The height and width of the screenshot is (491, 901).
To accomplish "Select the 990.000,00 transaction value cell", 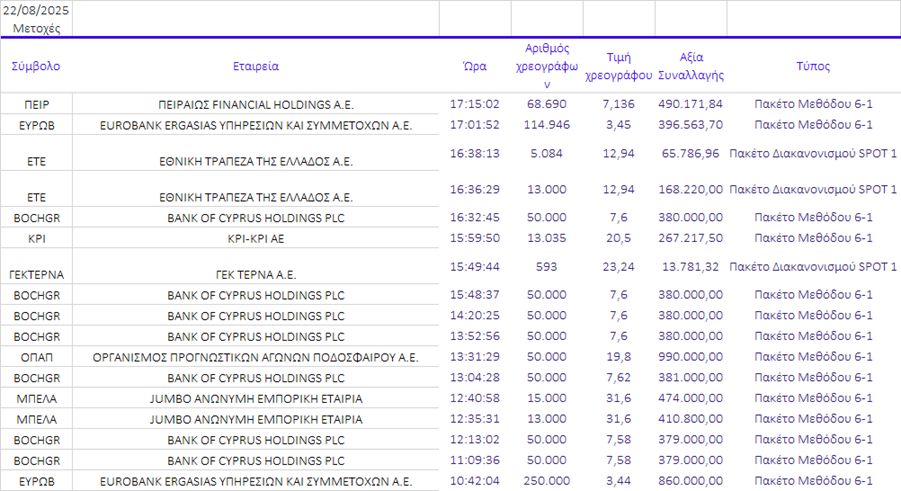I will 690,356.
